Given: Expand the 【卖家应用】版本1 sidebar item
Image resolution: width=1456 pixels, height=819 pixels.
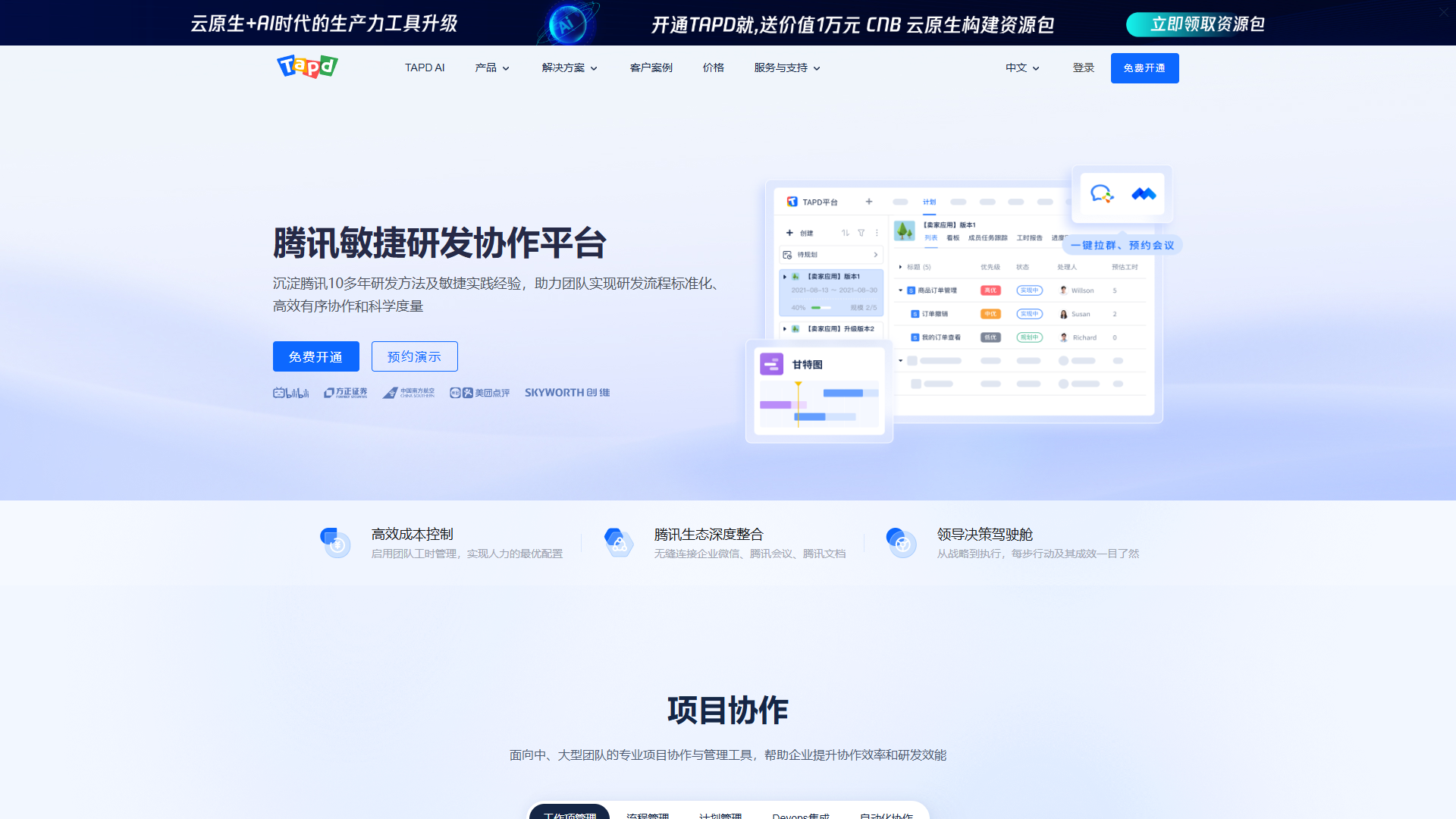Looking at the screenshot, I should click(785, 277).
